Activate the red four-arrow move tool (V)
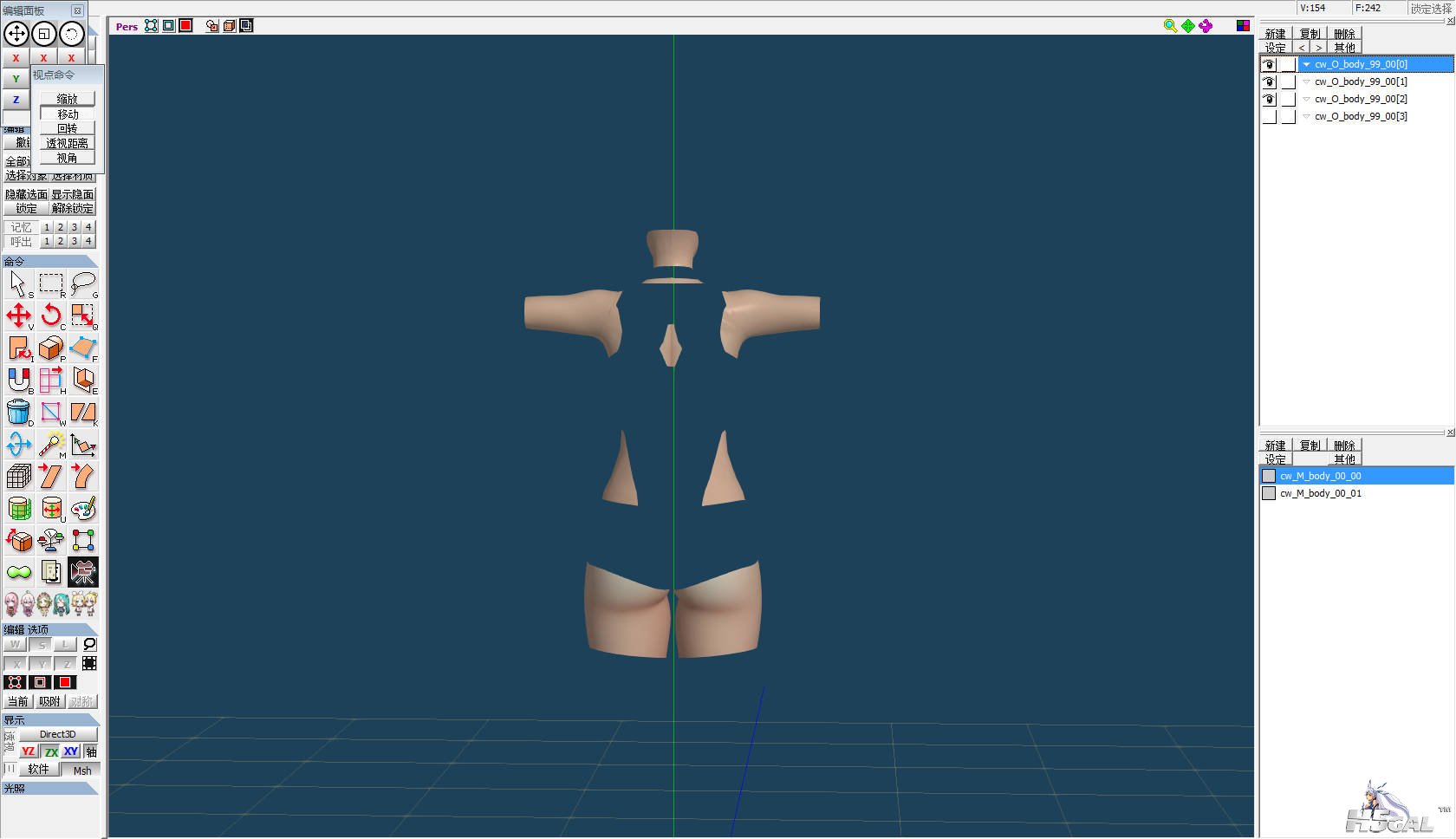 point(18,315)
